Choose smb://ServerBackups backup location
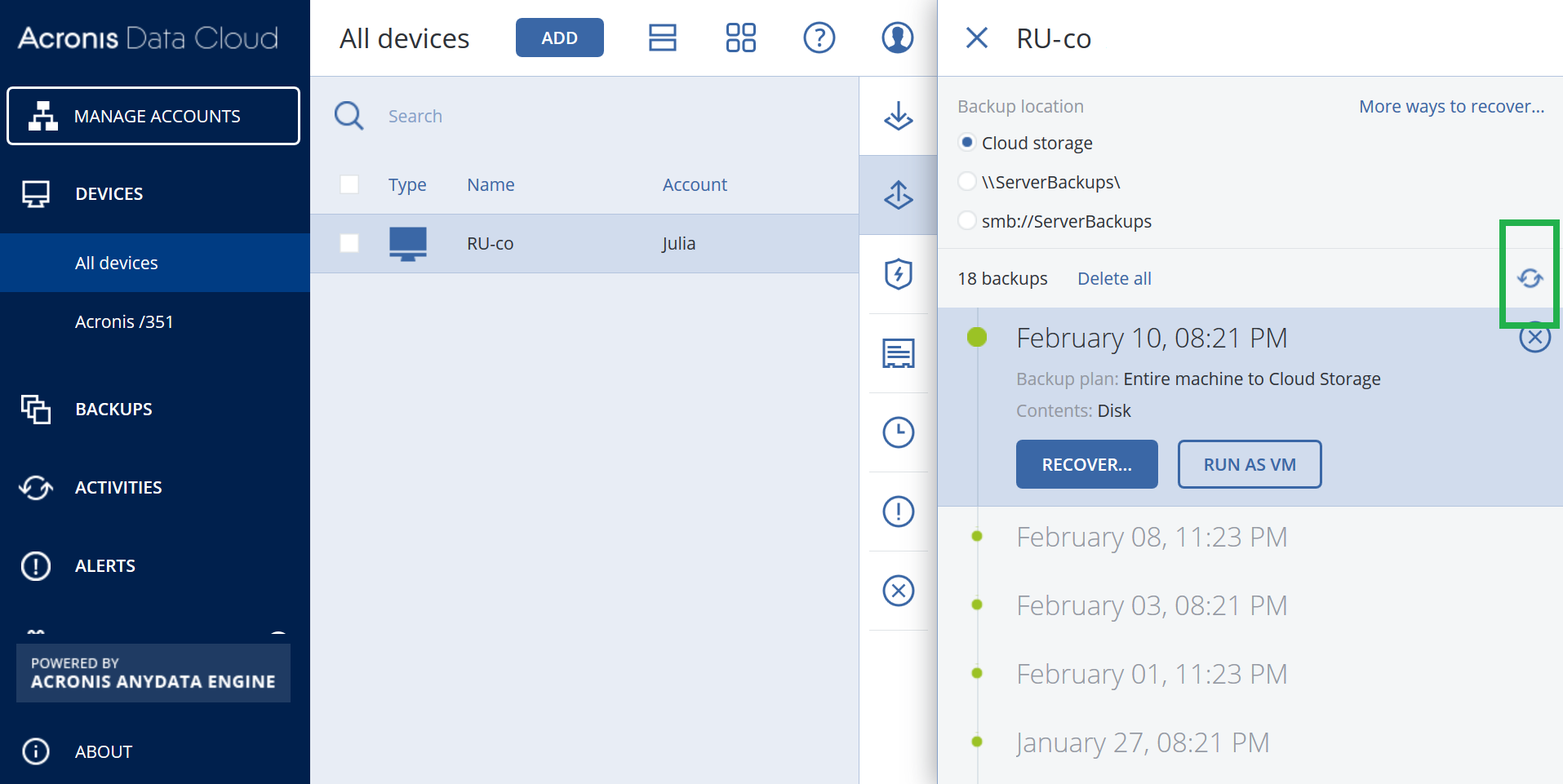This screenshot has height=784, width=1563. click(x=967, y=220)
